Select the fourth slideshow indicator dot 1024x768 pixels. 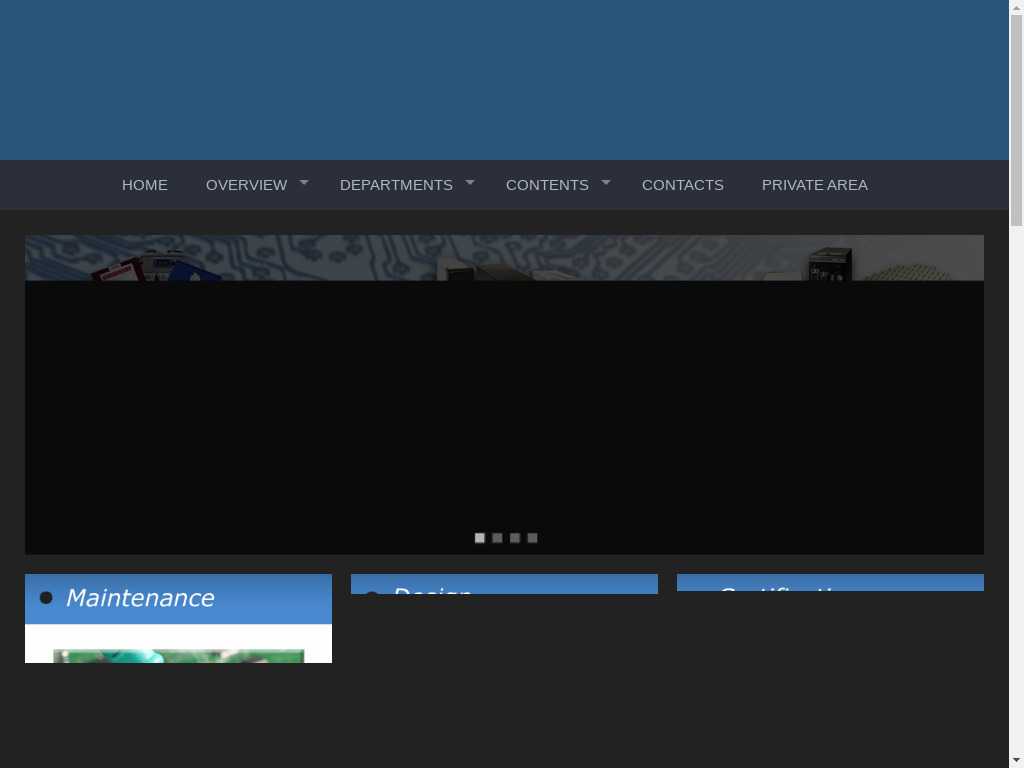pyautogui.click(x=532, y=537)
